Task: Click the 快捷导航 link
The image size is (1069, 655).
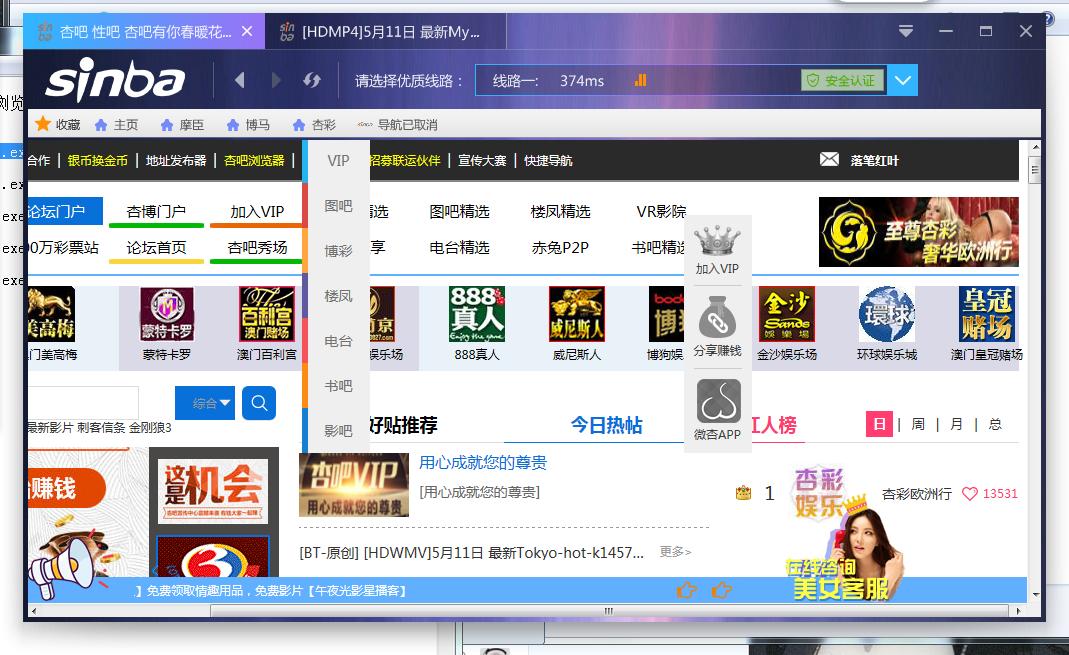Action: 548,160
